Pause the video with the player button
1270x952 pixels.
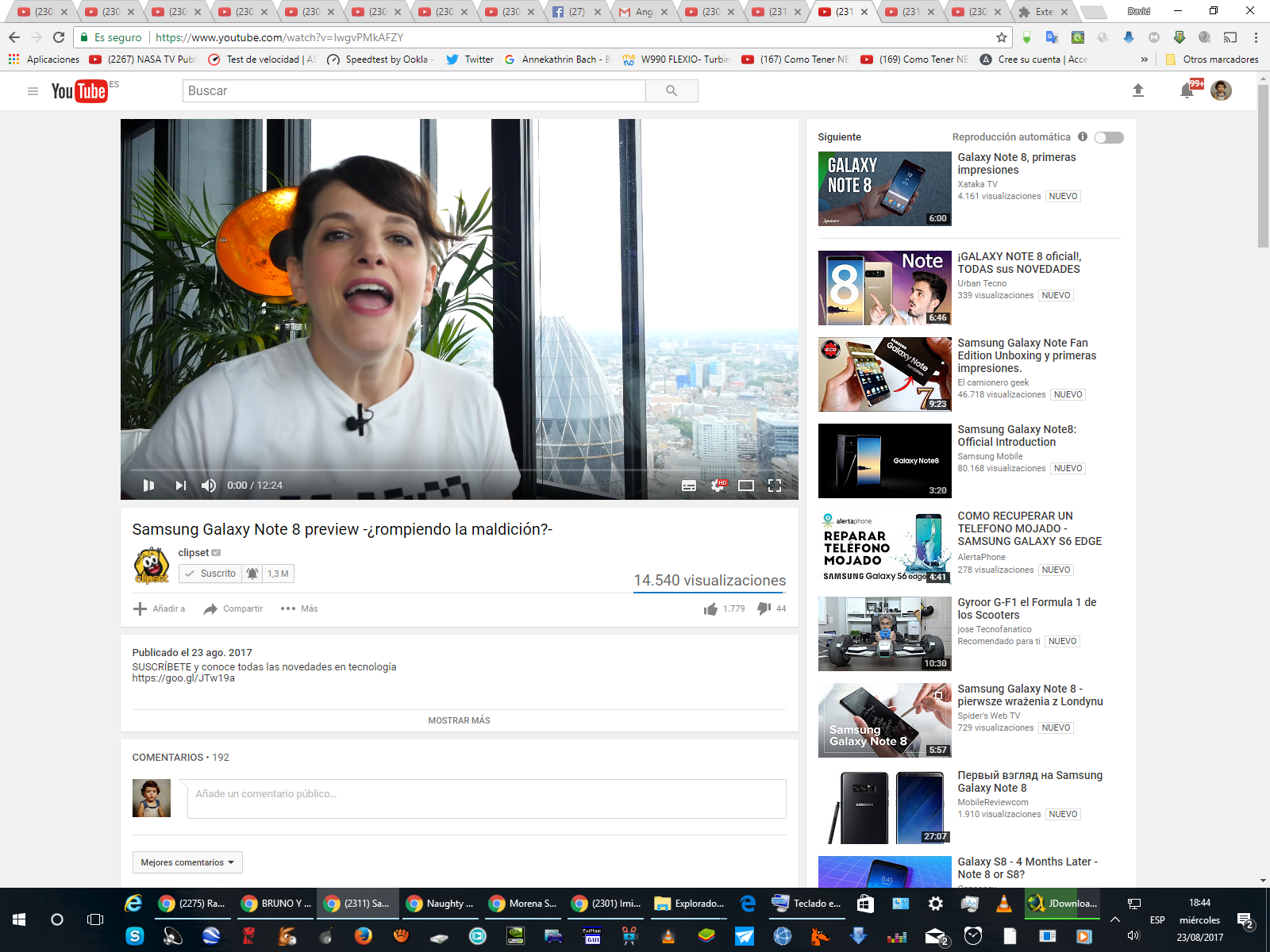tap(148, 486)
